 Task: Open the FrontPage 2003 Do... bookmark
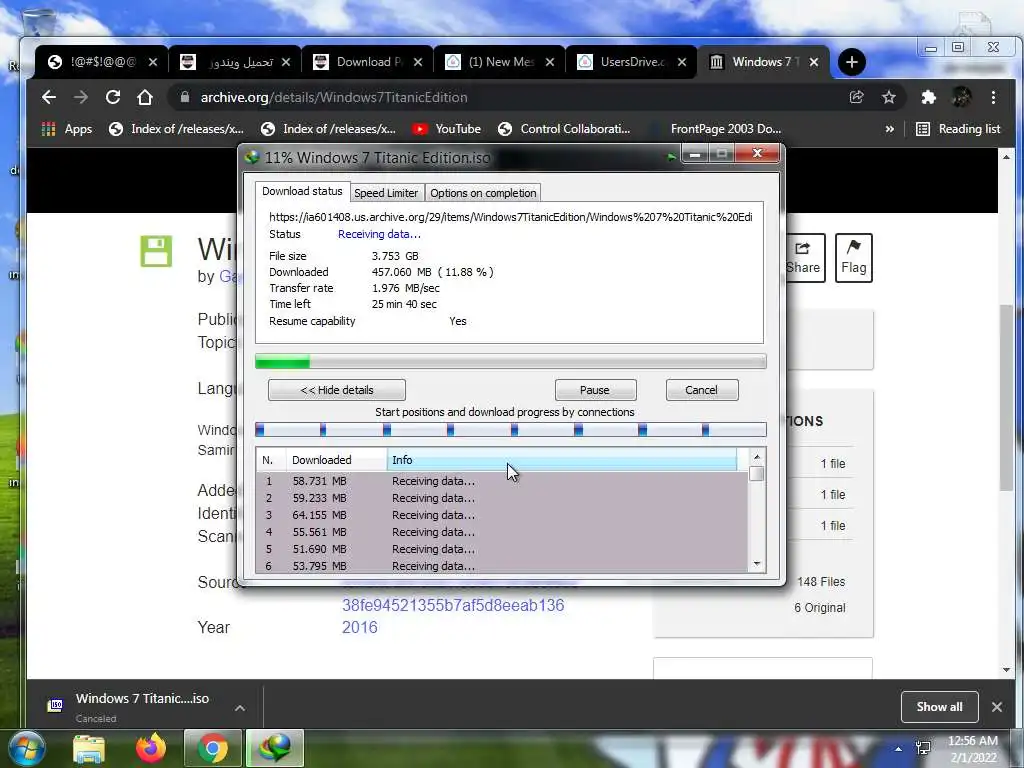tap(726, 129)
